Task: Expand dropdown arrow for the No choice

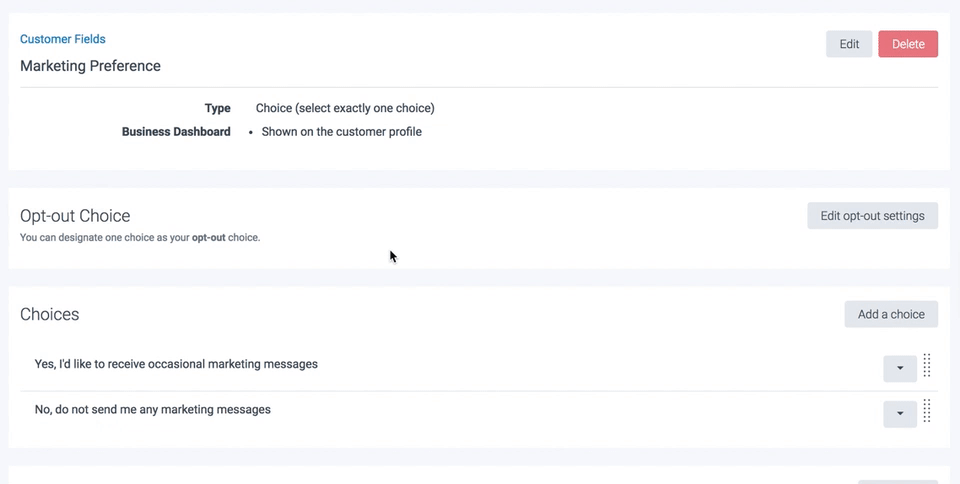Action: (900, 414)
